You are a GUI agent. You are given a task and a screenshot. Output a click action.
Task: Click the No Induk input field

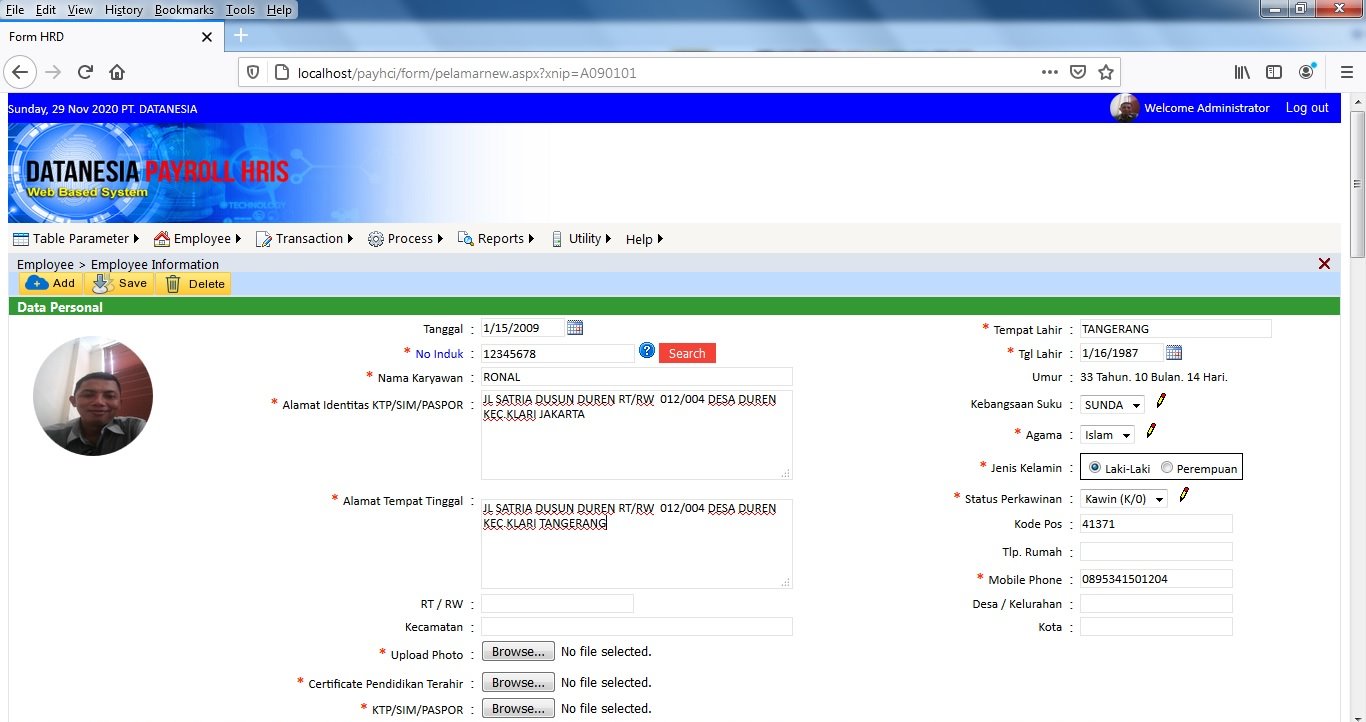558,353
